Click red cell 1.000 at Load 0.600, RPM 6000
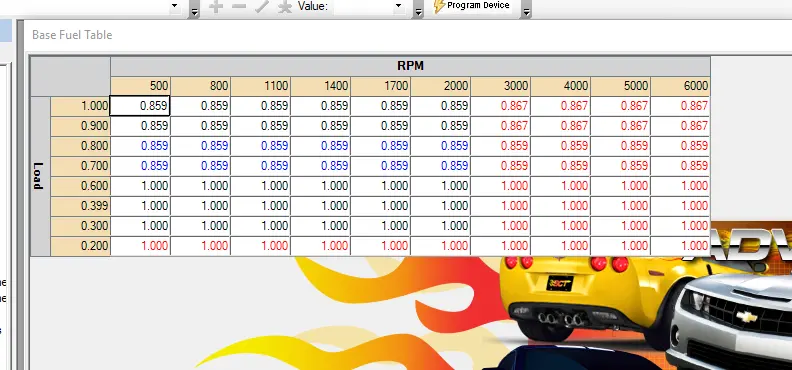This screenshot has width=792, height=370. pos(680,186)
